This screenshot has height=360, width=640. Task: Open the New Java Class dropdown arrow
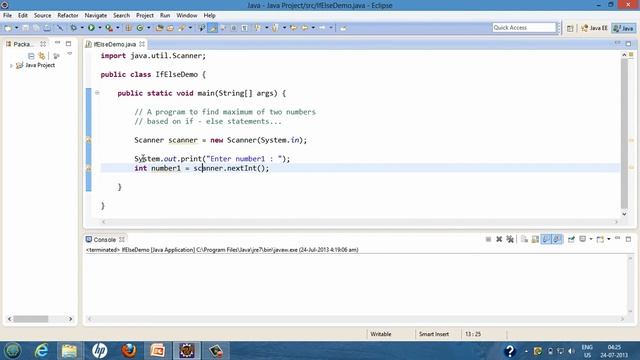click(148, 28)
